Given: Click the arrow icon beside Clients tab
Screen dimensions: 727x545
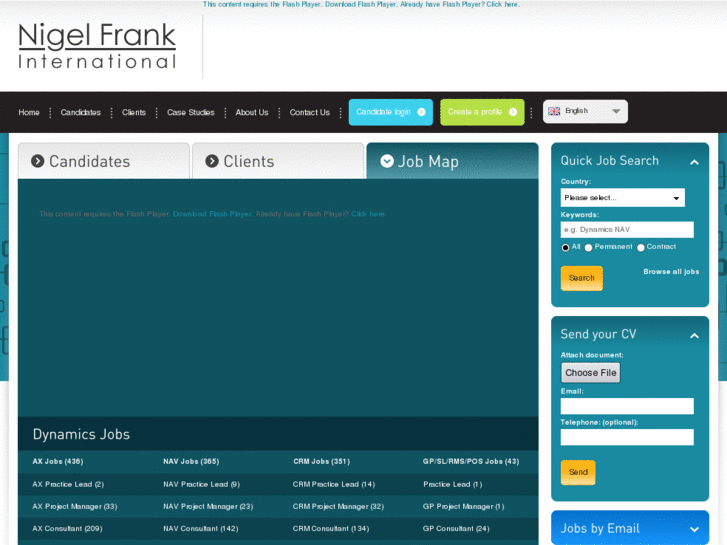Looking at the screenshot, I should click(x=212, y=161).
